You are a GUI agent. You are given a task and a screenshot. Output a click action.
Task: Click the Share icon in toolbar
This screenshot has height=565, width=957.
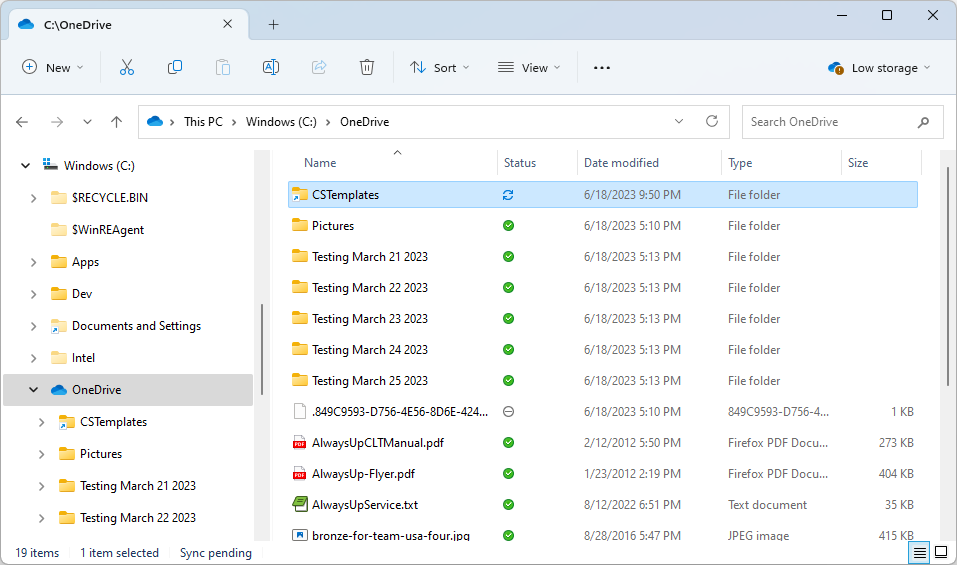coord(319,67)
